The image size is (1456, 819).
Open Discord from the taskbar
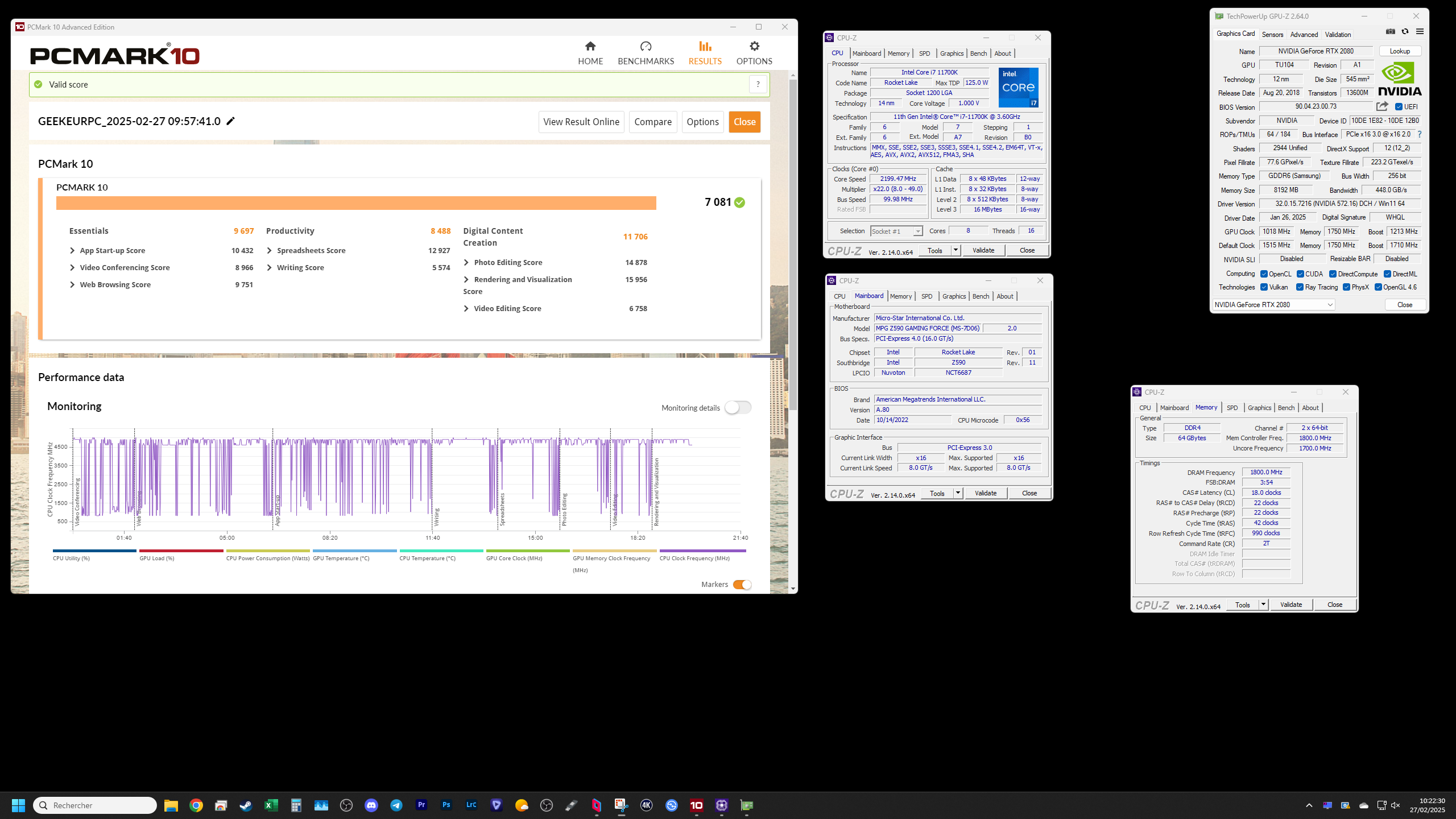(x=371, y=805)
